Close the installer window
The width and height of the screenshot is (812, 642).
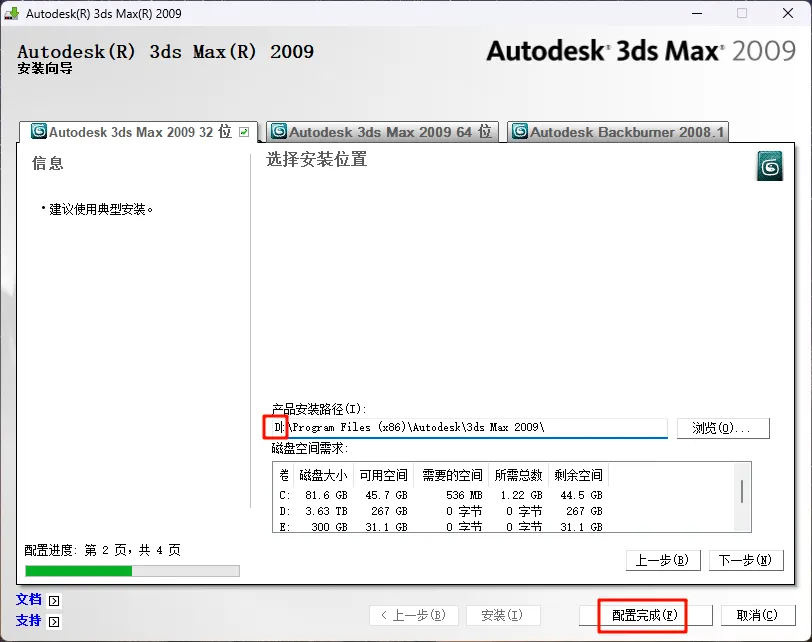point(788,13)
